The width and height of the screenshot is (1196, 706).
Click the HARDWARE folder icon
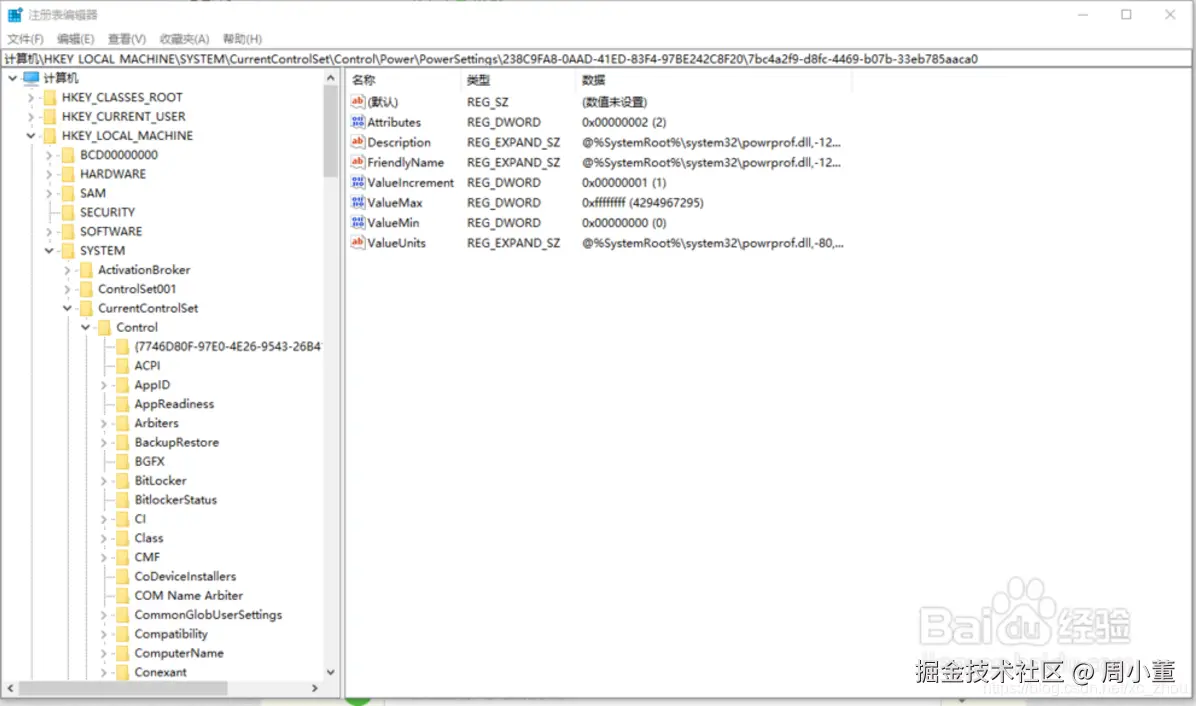coord(69,174)
